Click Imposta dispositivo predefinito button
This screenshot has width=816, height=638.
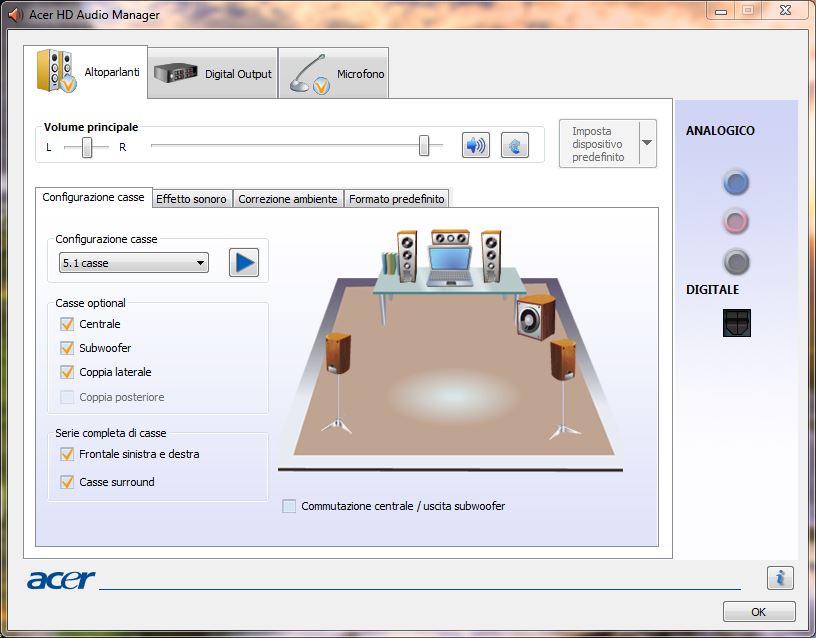pyautogui.click(x=599, y=144)
